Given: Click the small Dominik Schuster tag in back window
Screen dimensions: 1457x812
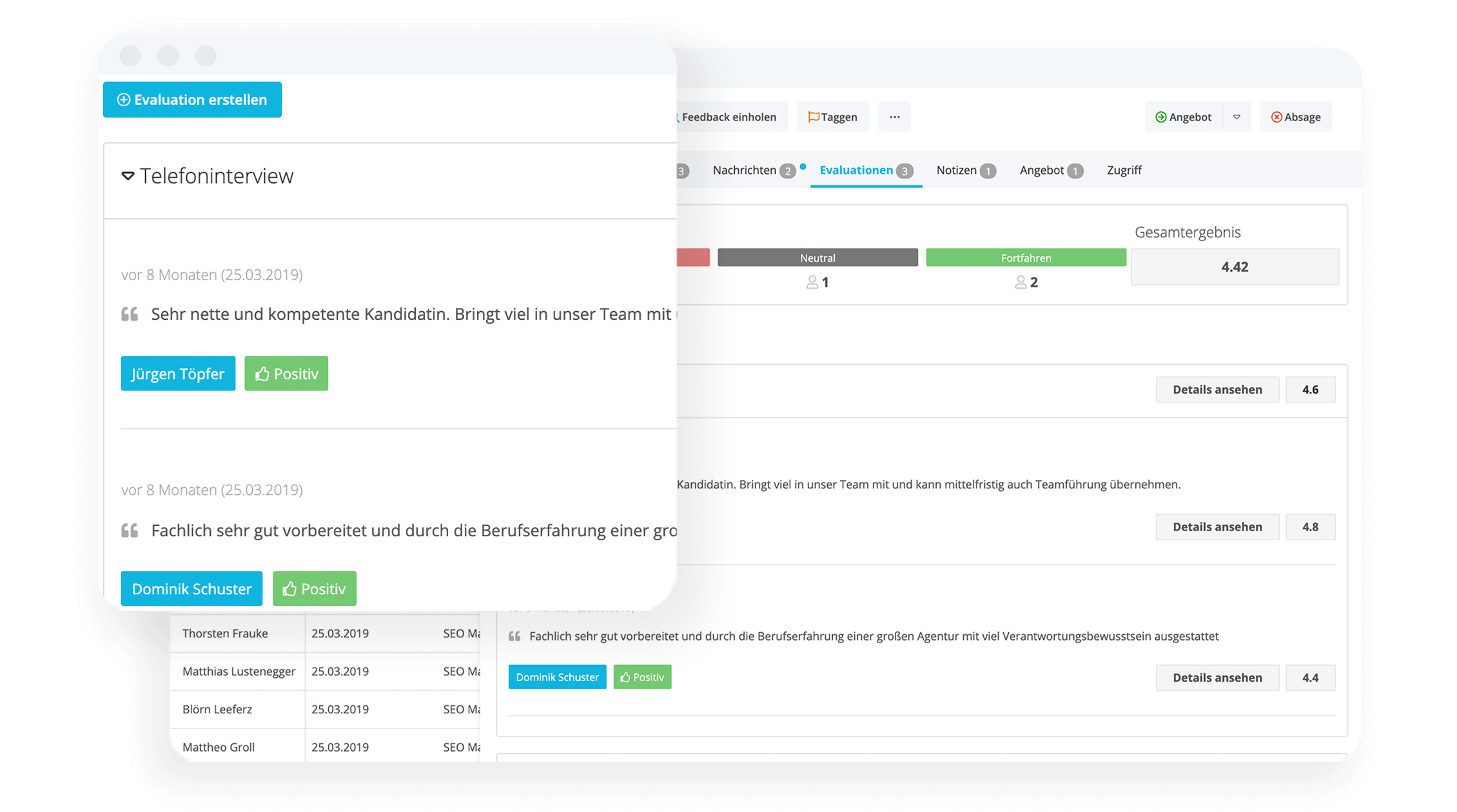Looking at the screenshot, I should coord(557,677).
